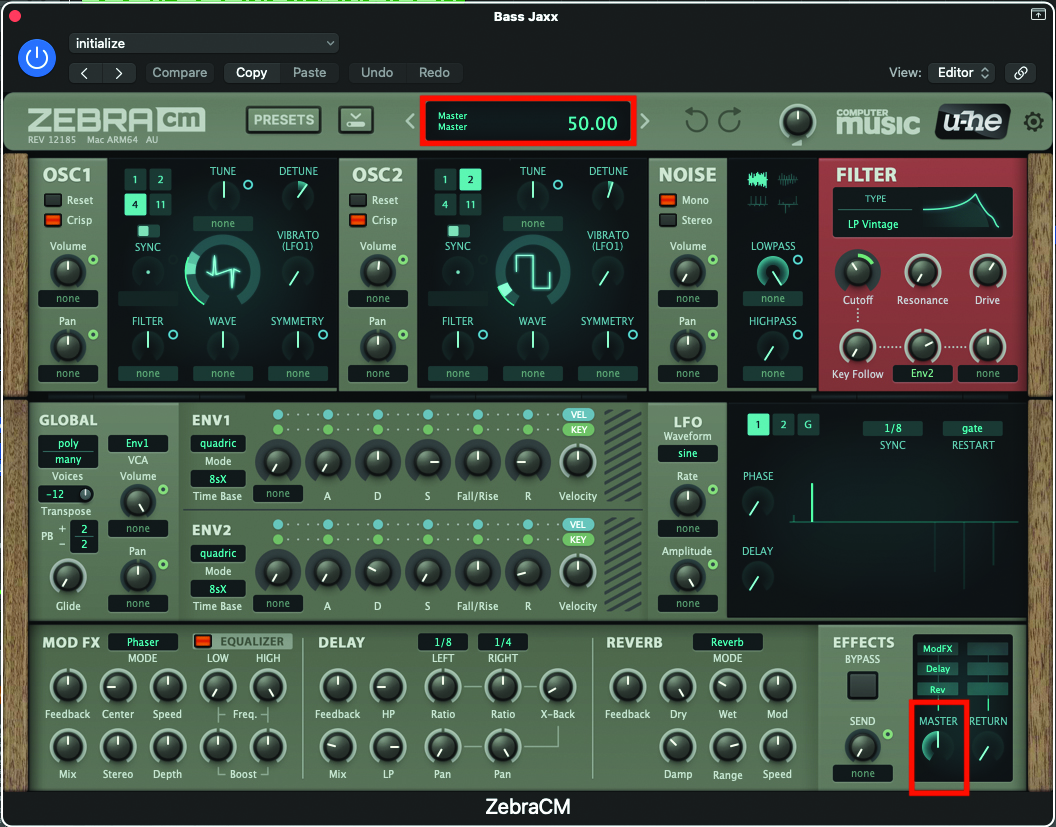Open the Reverb mode selector
The height and width of the screenshot is (827, 1056).
727,642
